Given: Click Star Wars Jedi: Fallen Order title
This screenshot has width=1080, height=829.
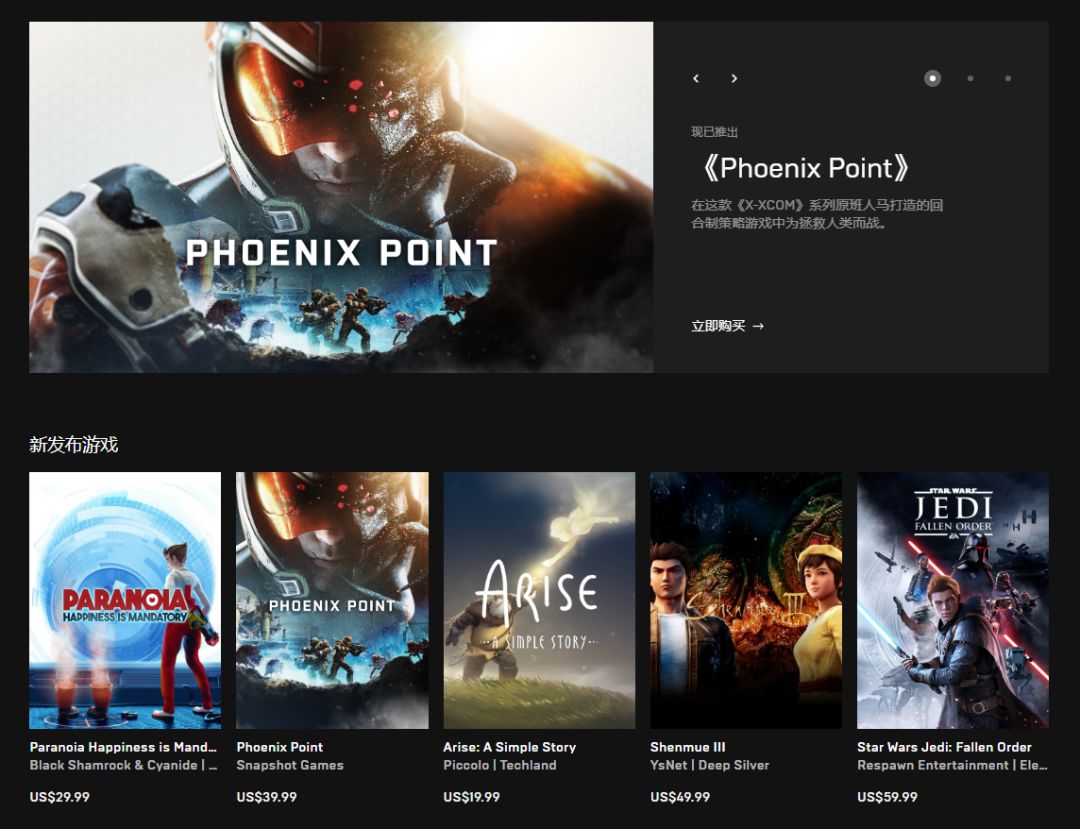Looking at the screenshot, I should pyautogui.click(x=944, y=747).
